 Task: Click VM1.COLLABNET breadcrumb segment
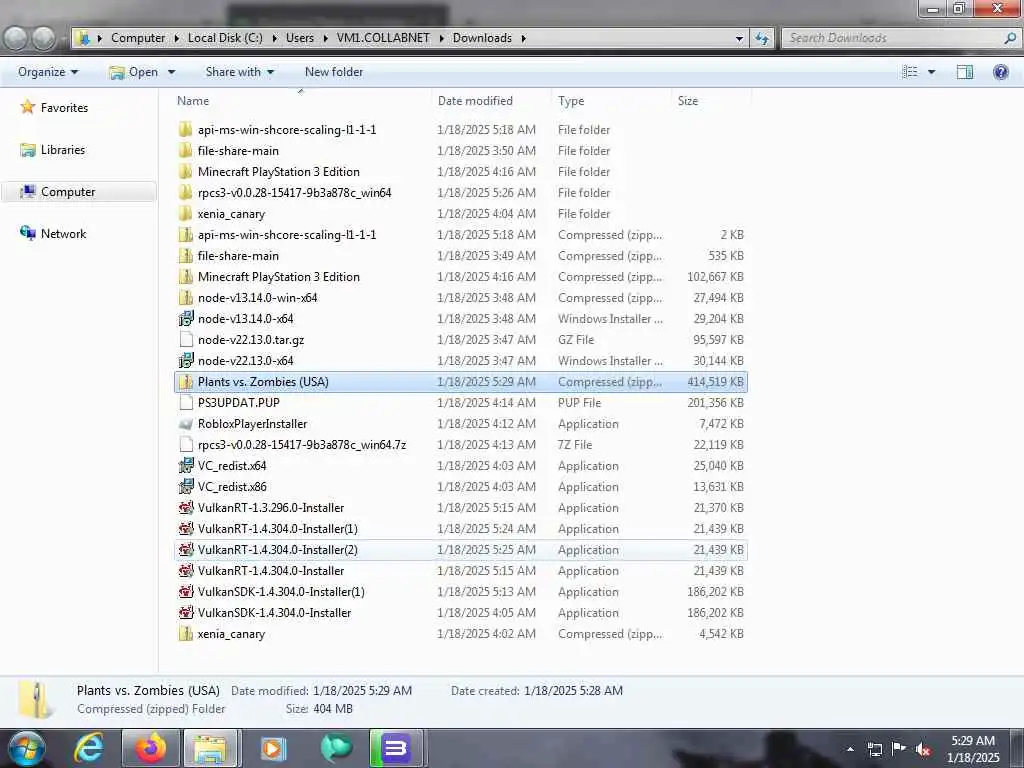(383, 38)
